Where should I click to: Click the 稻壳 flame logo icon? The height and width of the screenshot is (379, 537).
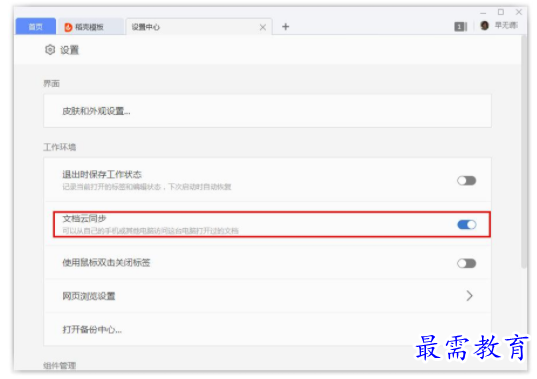68,27
